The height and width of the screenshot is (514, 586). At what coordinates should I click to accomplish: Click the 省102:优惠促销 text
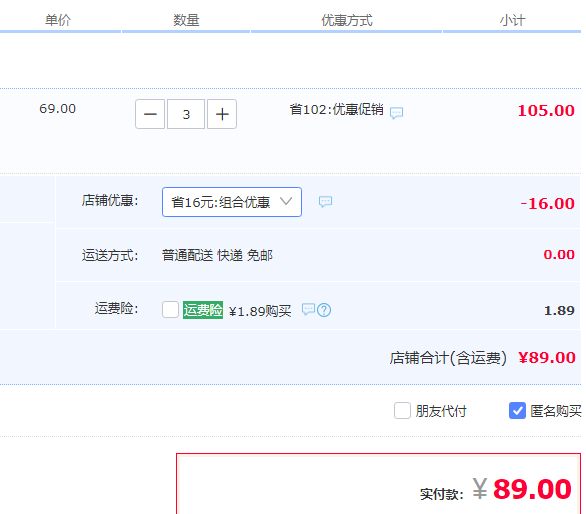point(336,110)
